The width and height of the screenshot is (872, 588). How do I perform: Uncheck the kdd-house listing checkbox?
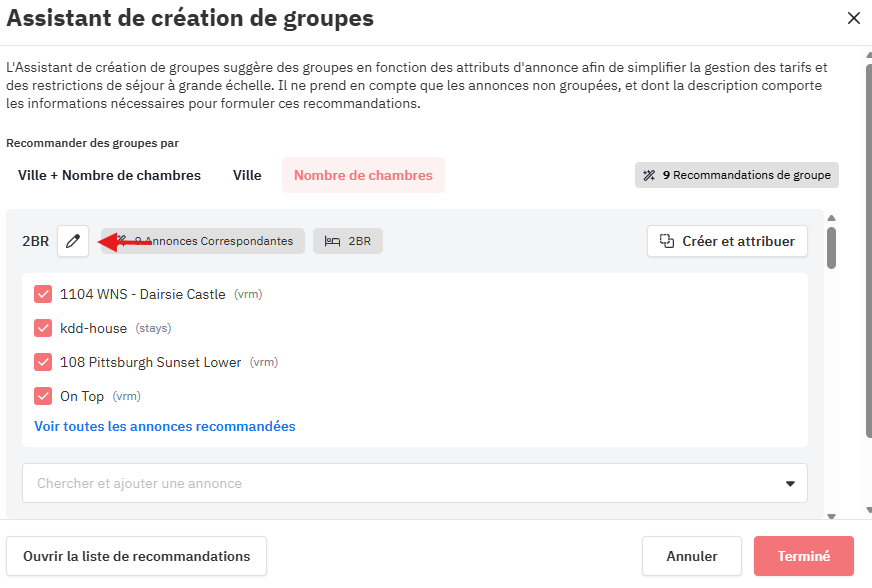[x=43, y=328]
